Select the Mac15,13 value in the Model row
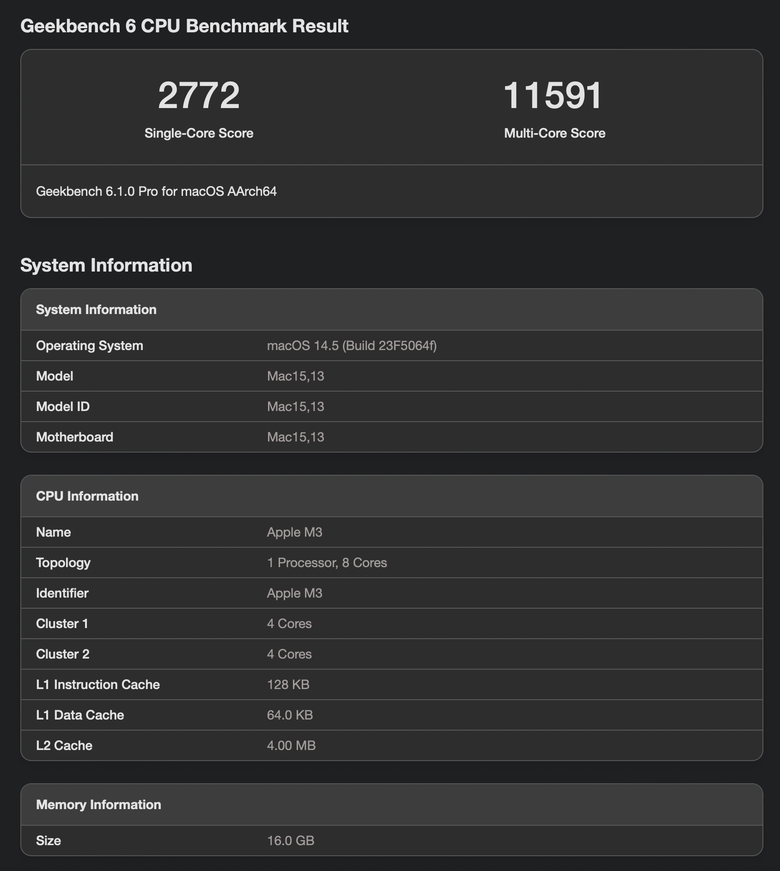 [x=296, y=376]
